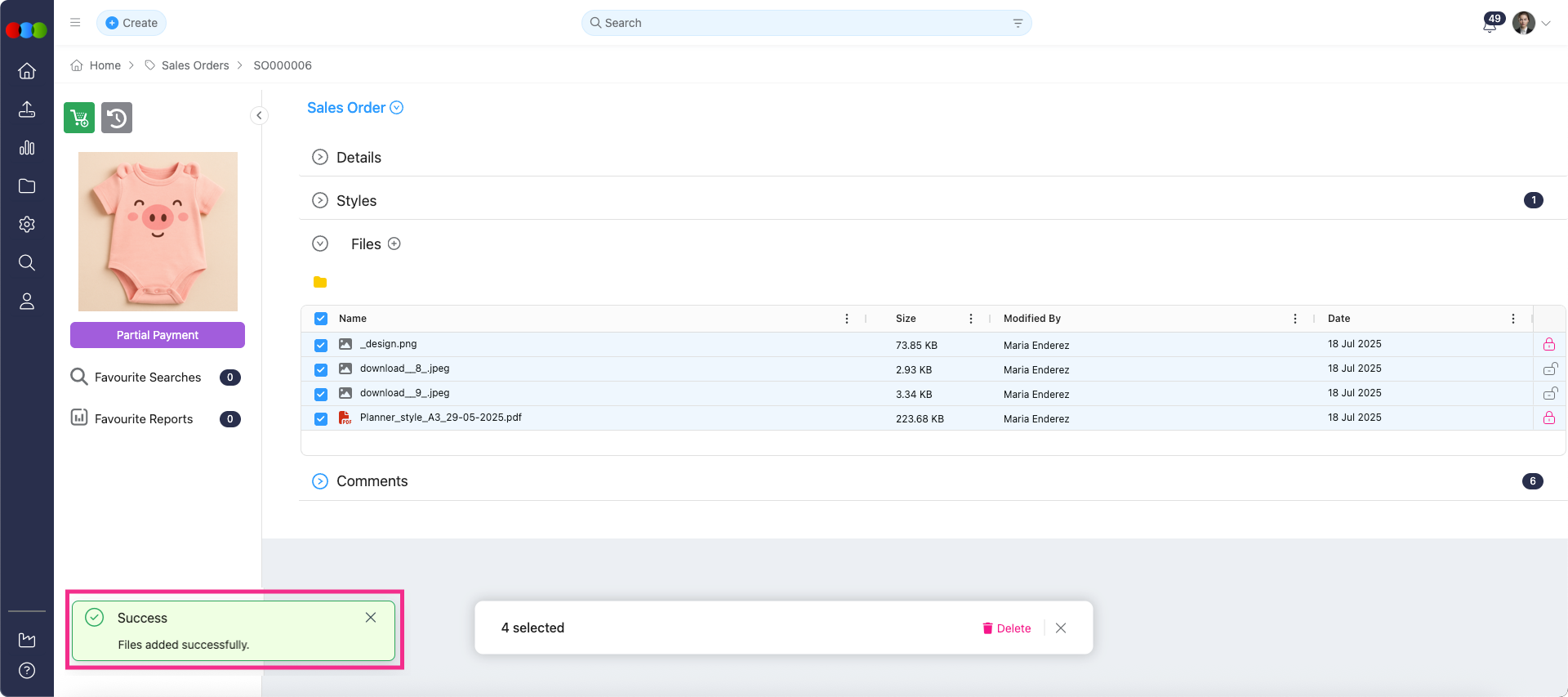Uncheck the download__8_.jpeg checkbox
Viewport: 1568px width, 697px height.
(x=321, y=369)
